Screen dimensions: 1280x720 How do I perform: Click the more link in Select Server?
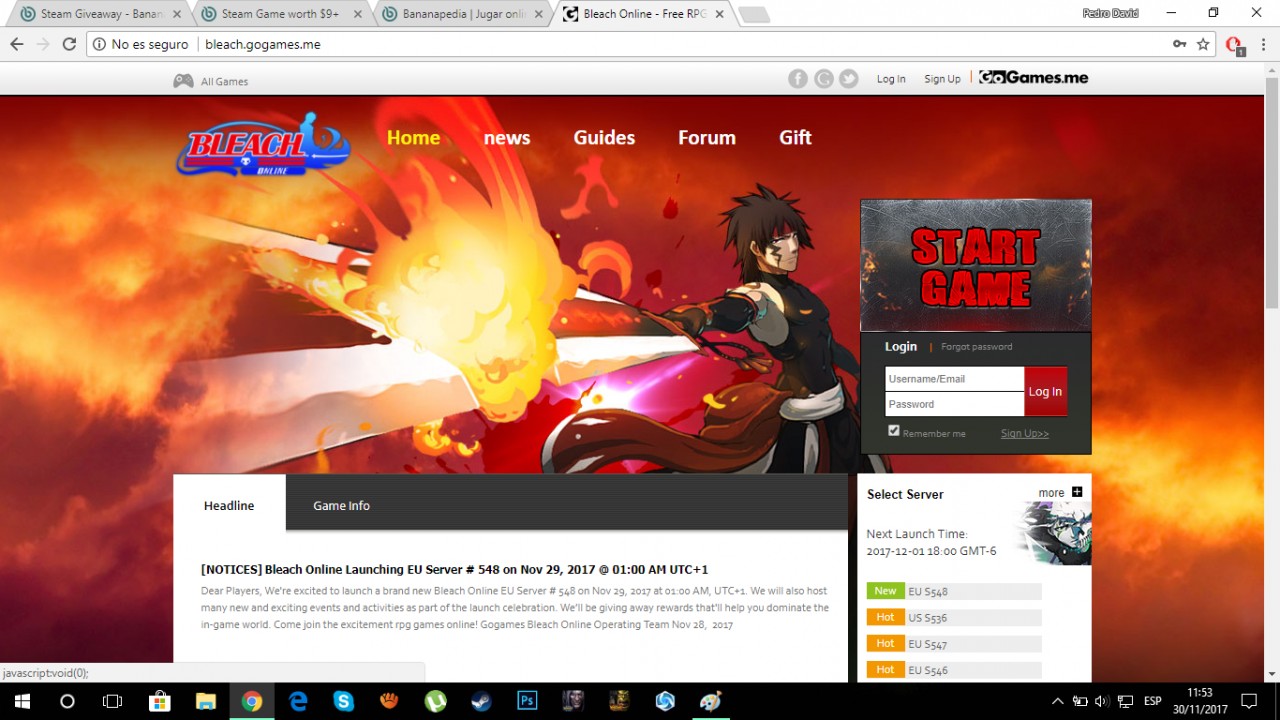pos(1051,492)
